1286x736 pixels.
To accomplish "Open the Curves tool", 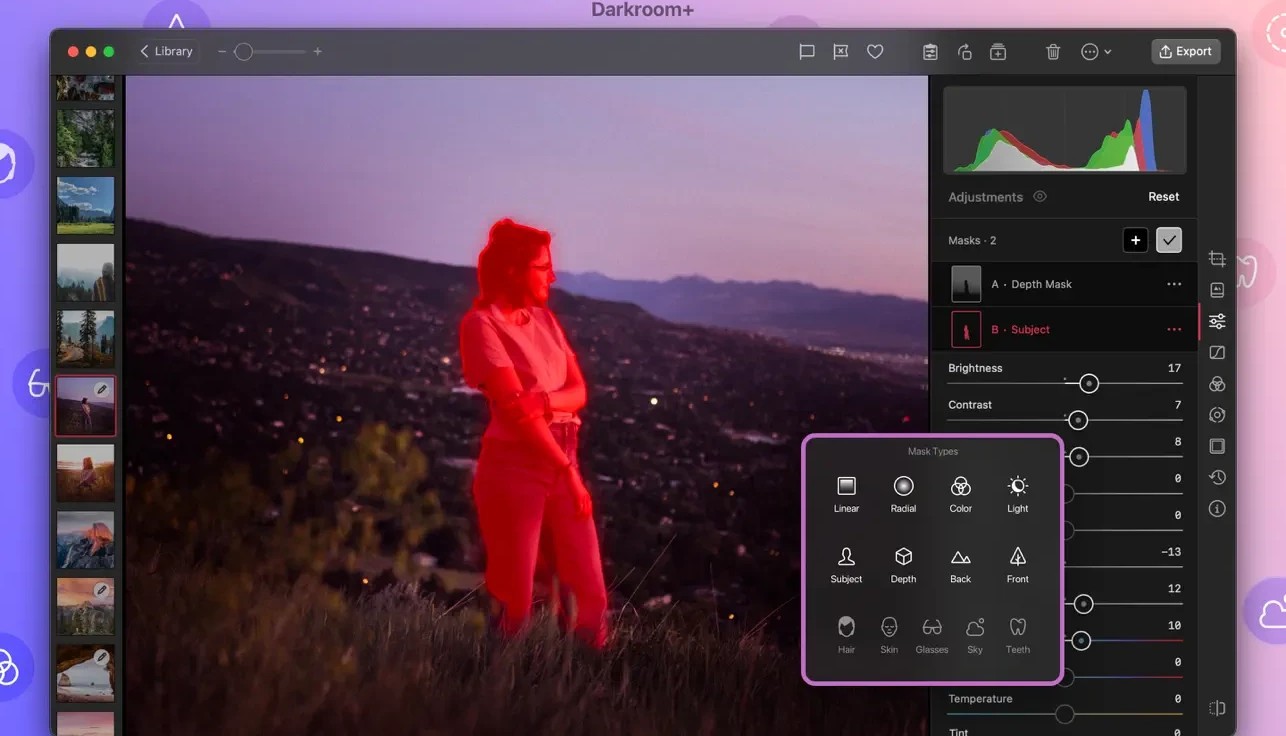I will (1217, 353).
